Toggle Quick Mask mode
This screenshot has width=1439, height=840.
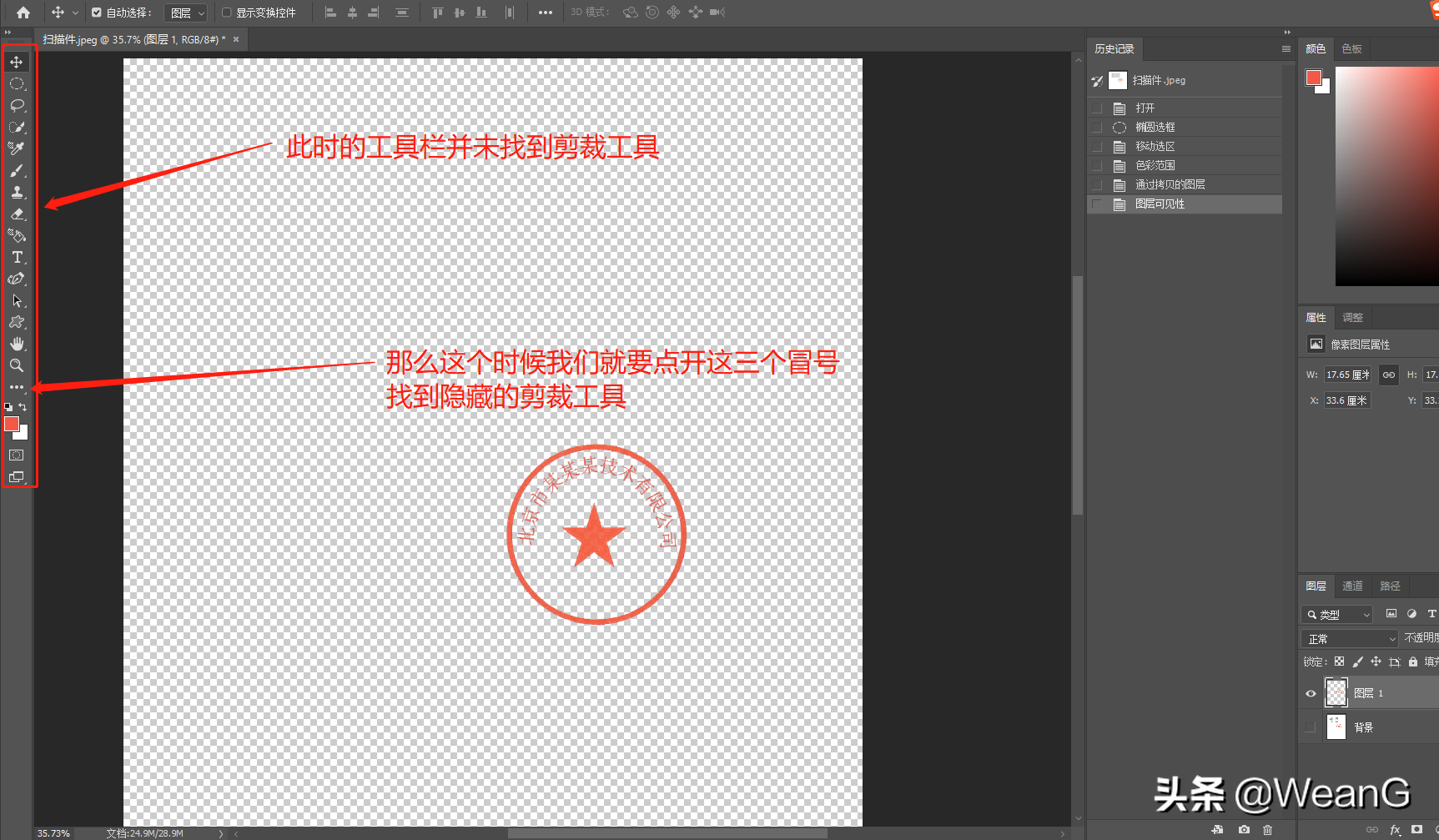click(x=17, y=455)
